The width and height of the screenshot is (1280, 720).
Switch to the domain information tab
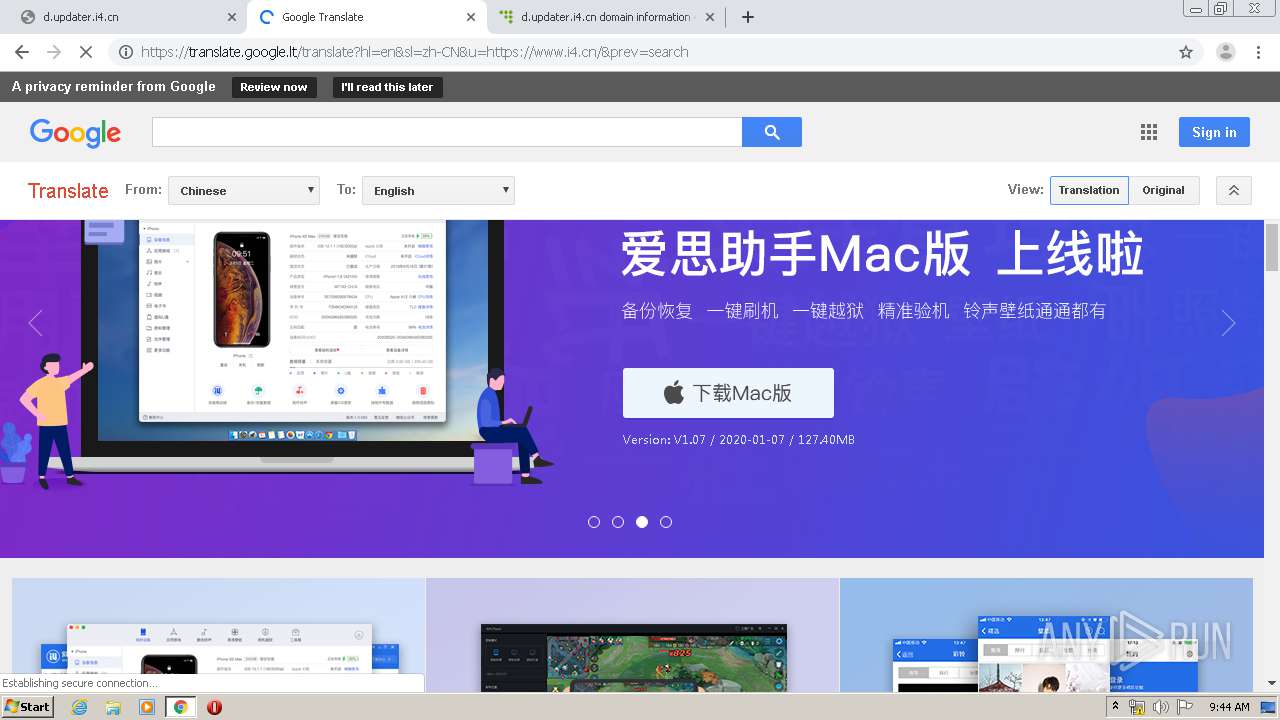click(x=605, y=17)
